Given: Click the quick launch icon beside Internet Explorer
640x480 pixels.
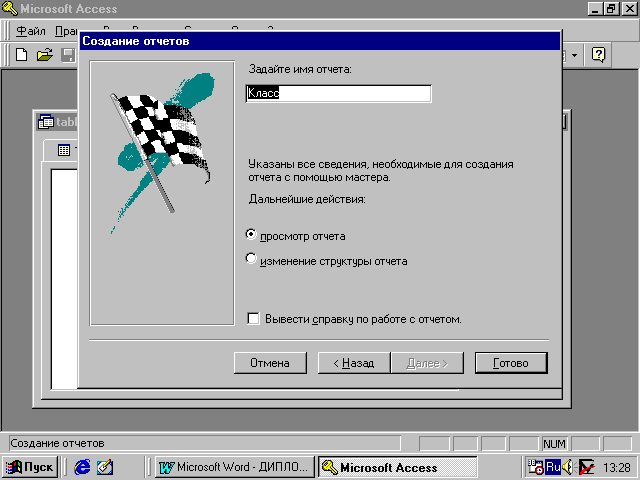Looking at the screenshot, I should click(105, 467).
